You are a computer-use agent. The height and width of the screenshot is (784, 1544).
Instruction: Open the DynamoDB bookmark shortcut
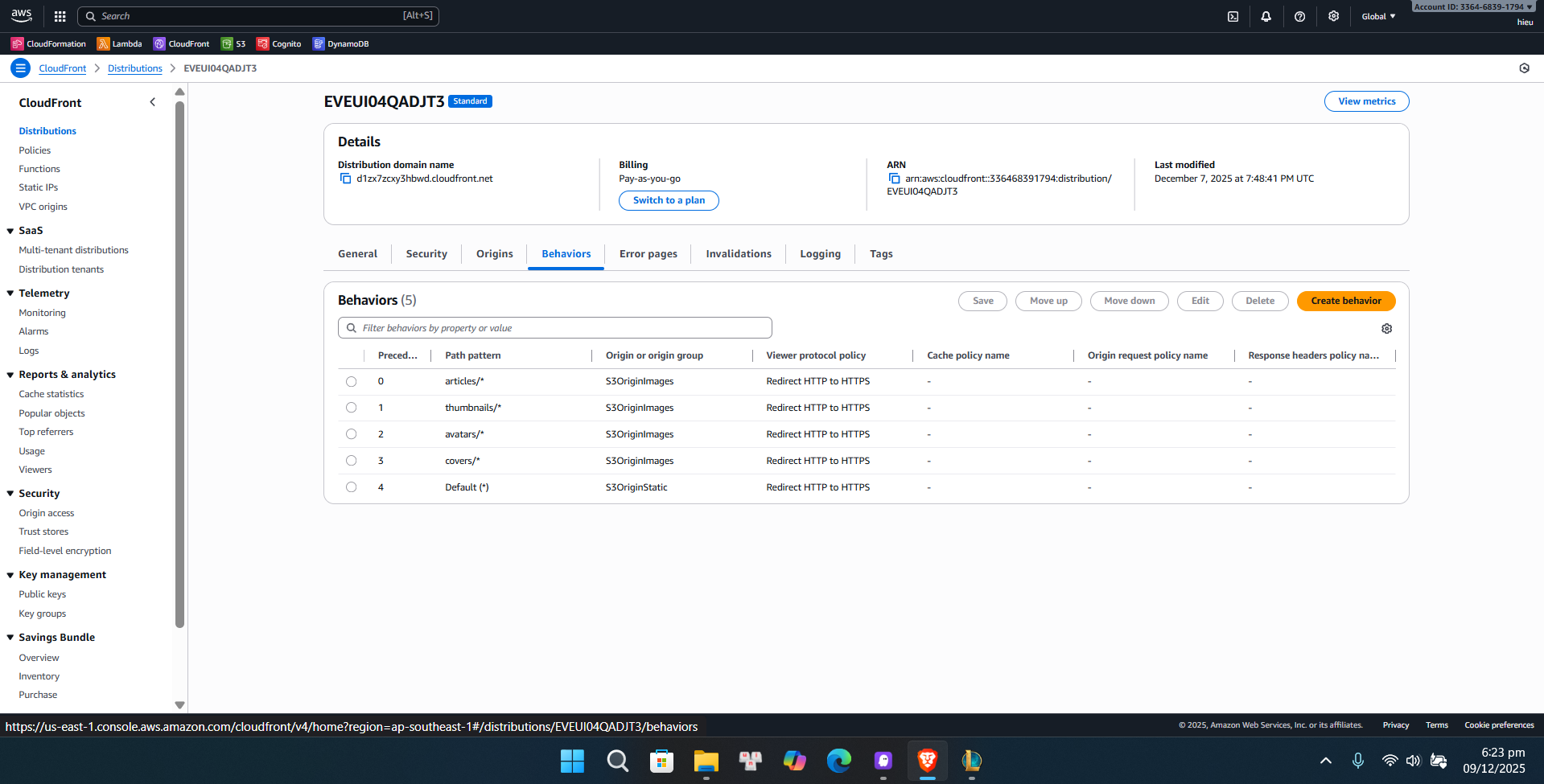(340, 43)
